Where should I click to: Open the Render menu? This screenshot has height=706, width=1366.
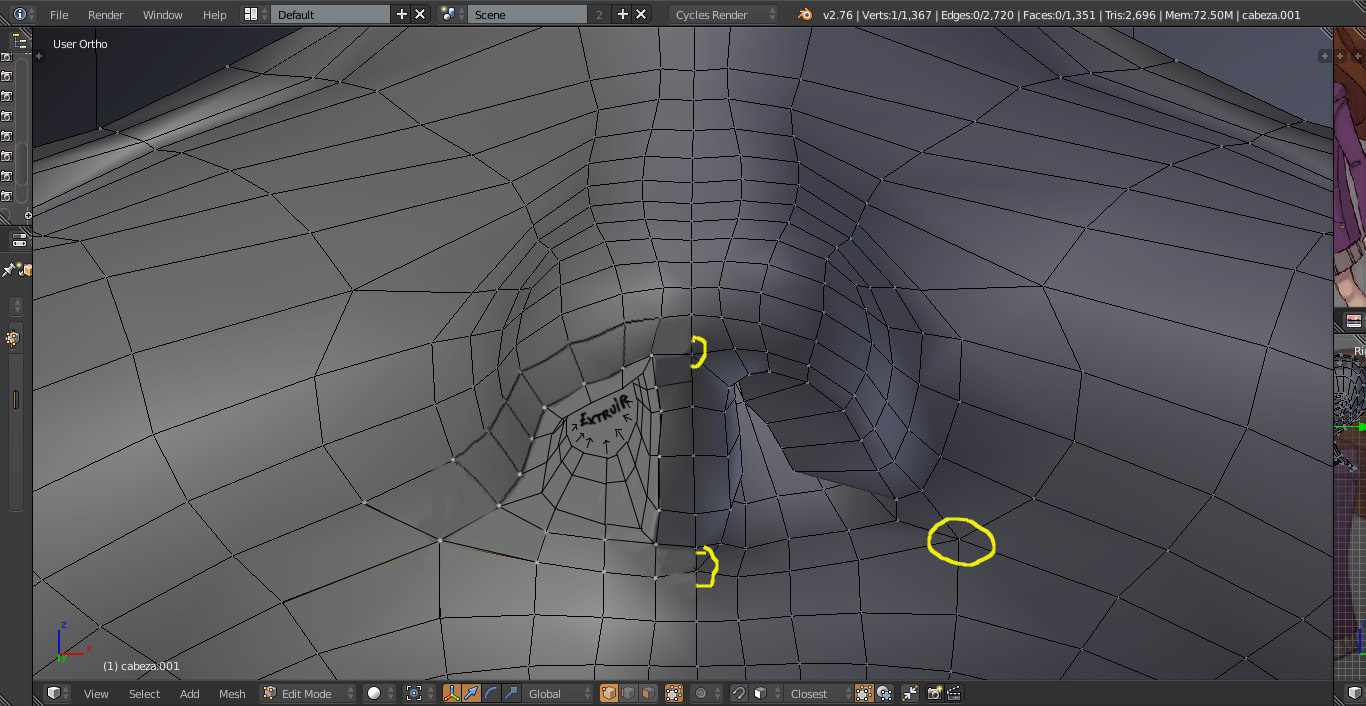105,14
